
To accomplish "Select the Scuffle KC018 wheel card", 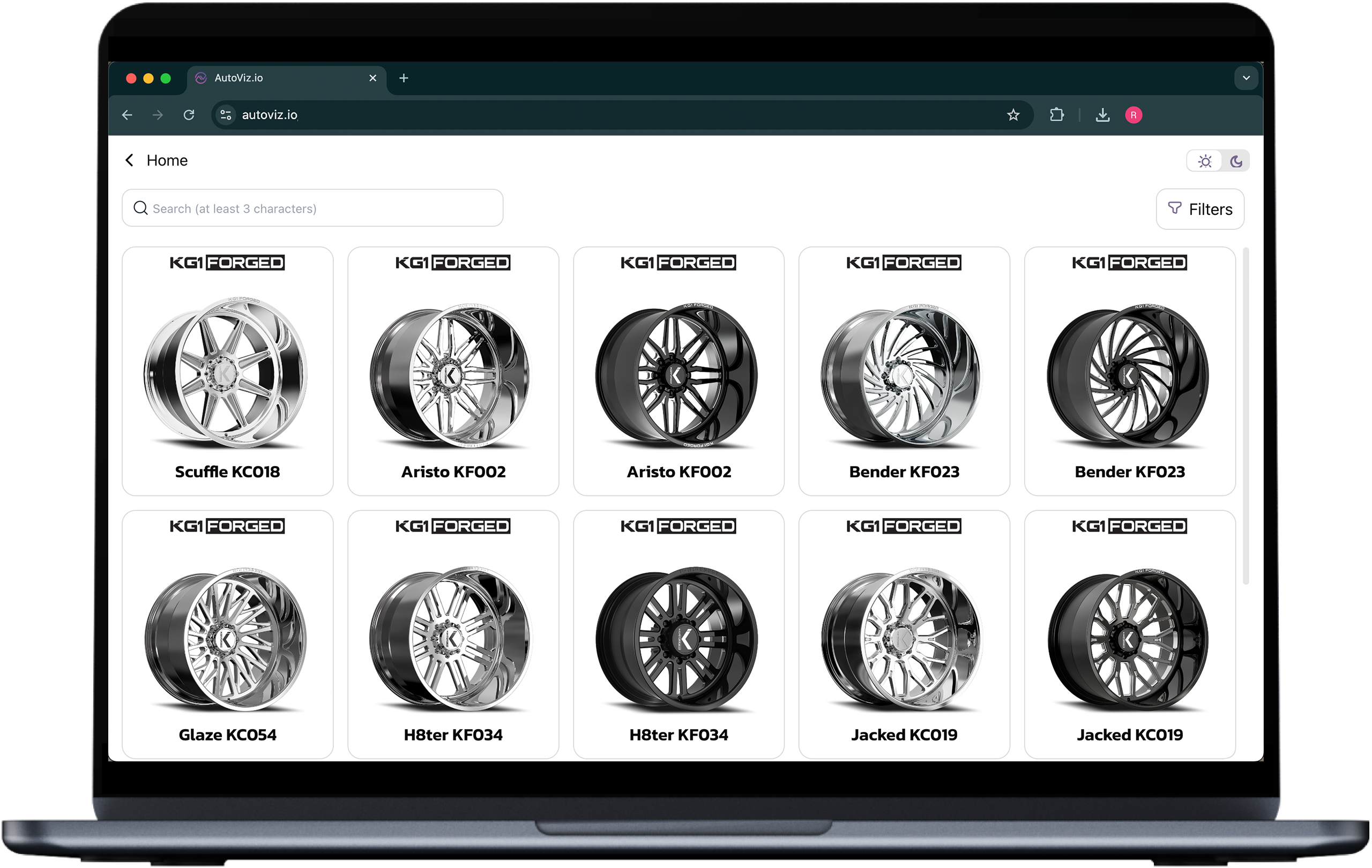I will (227, 370).
